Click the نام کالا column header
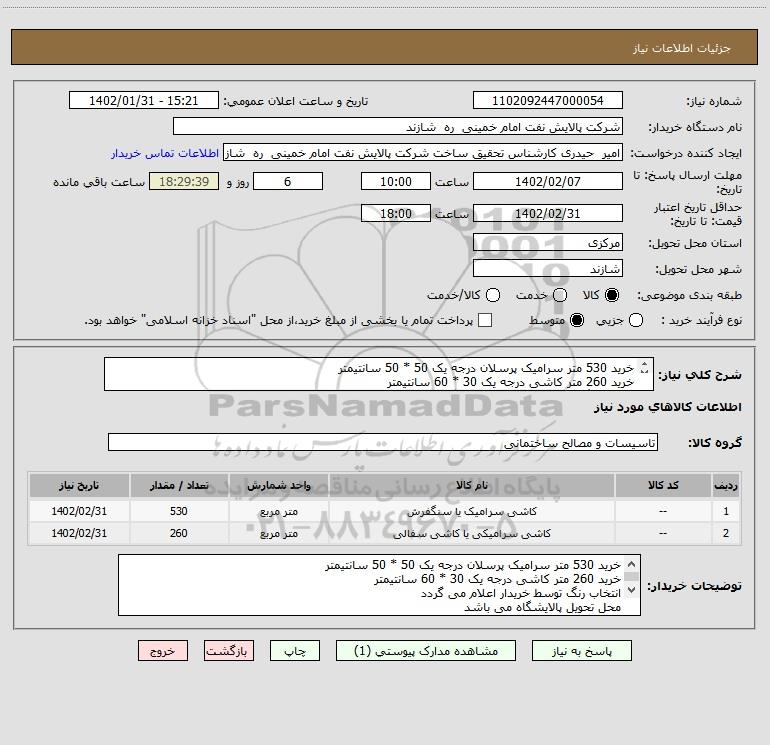The width and height of the screenshot is (770, 745). pyautogui.click(x=471, y=485)
